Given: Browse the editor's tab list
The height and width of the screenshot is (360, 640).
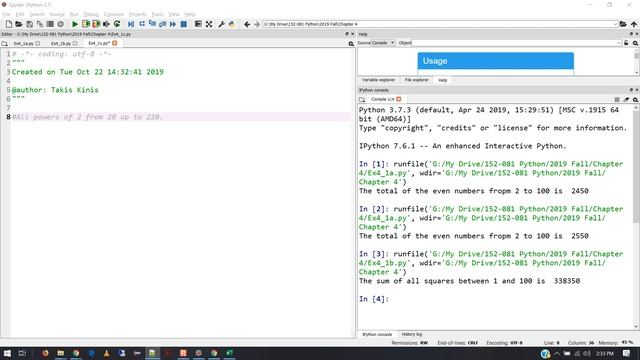Looking at the screenshot, I should 4,43.
